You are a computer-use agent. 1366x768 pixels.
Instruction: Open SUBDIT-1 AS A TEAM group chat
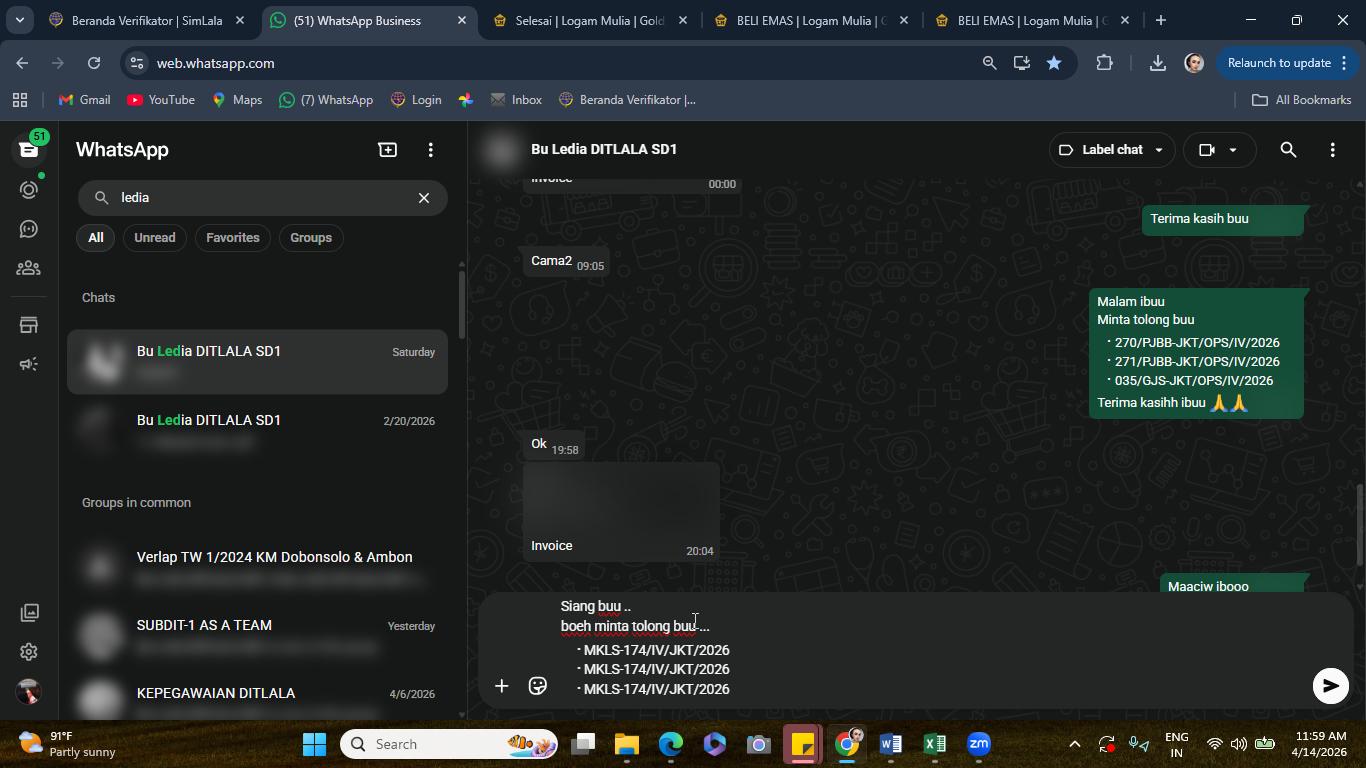click(257, 636)
